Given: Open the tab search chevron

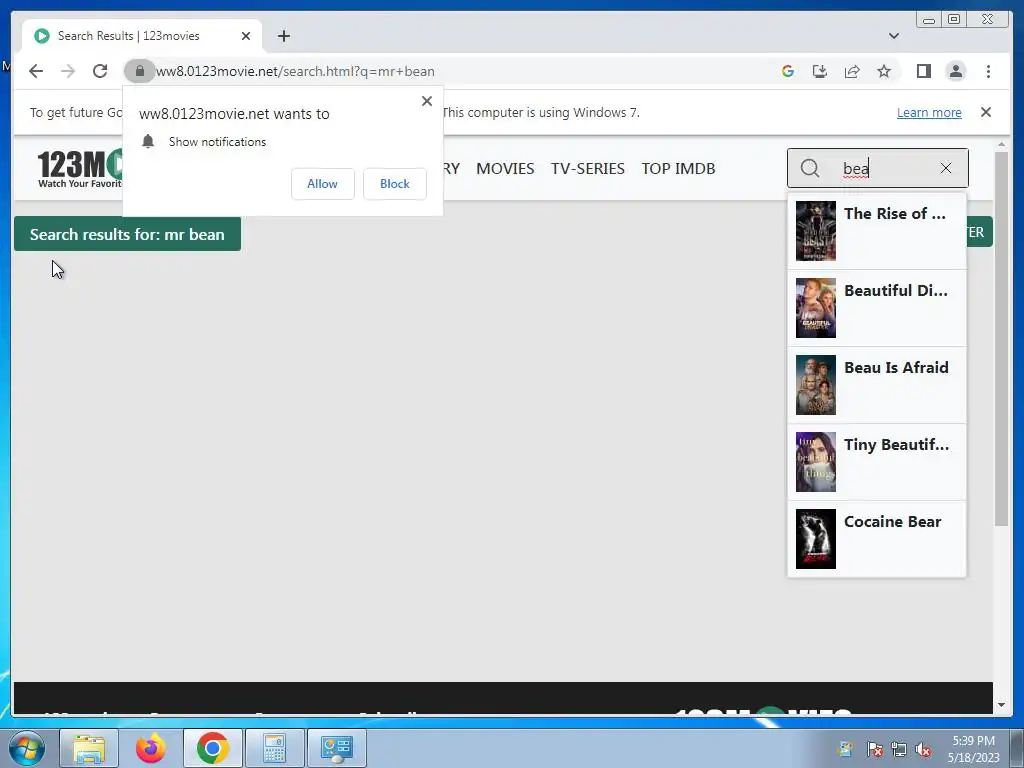Looking at the screenshot, I should coord(893,36).
